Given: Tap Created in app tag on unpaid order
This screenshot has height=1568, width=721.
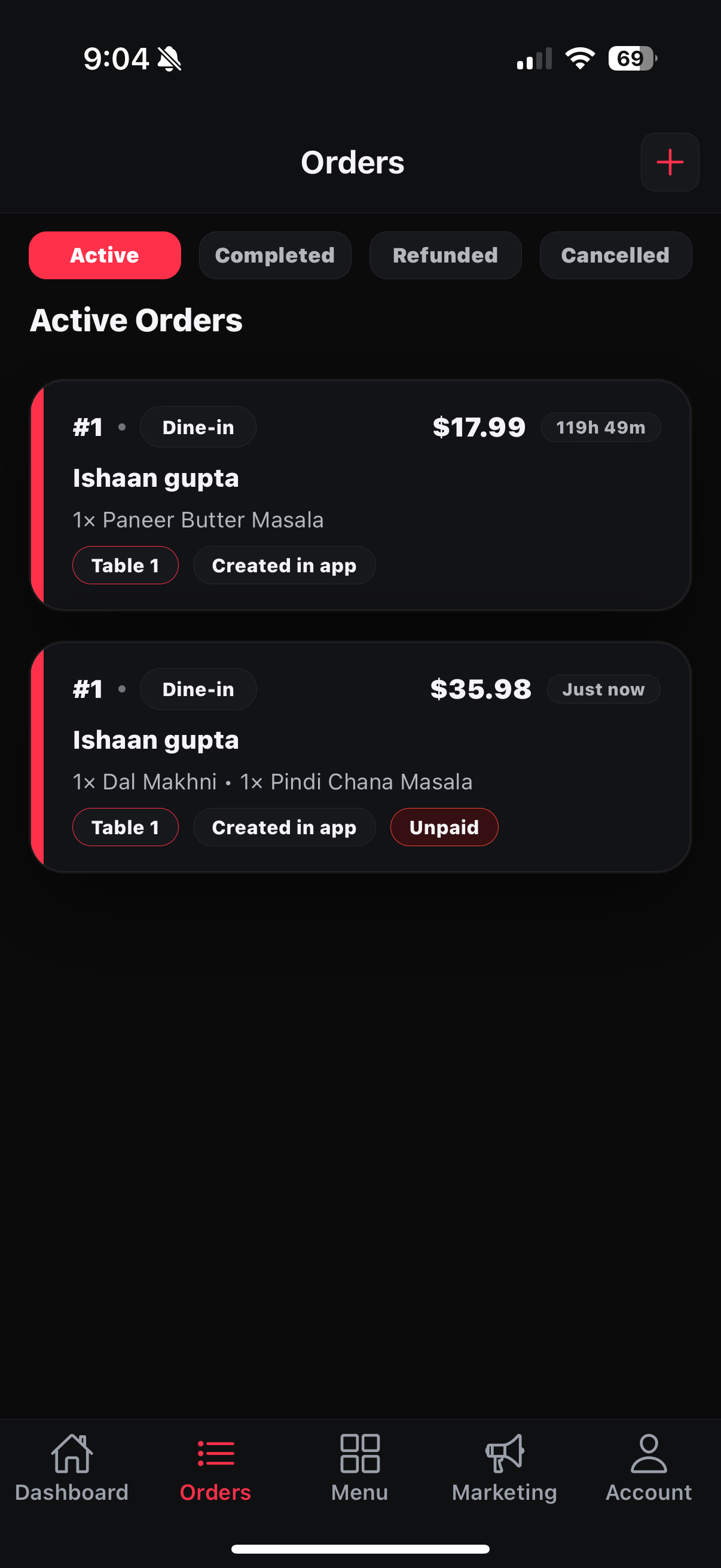Looking at the screenshot, I should click(x=284, y=827).
